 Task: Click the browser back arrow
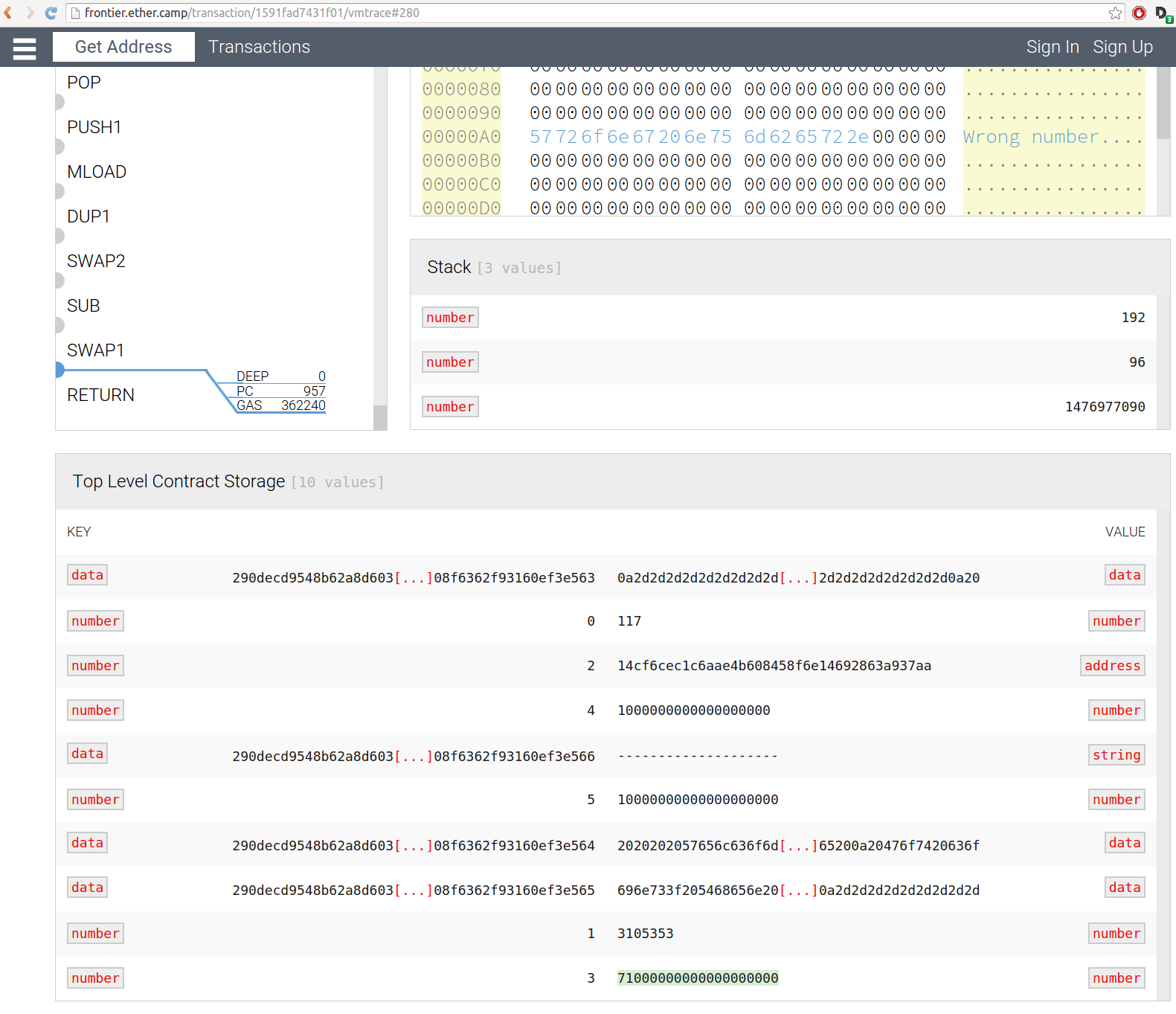click(x=9, y=13)
